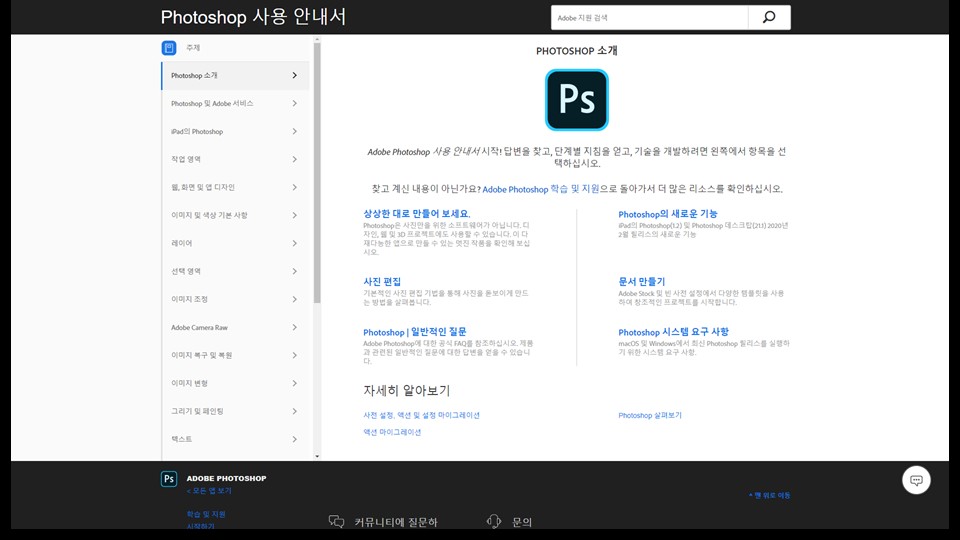The width and height of the screenshot is (960, 540).
Task: Open the chat bubble icon
Action: pyautogui.click(x=916, y=480)
